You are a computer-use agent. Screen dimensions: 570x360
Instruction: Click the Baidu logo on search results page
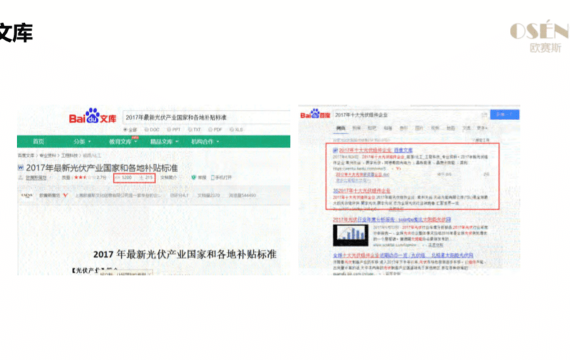click(x=315, y=114)
